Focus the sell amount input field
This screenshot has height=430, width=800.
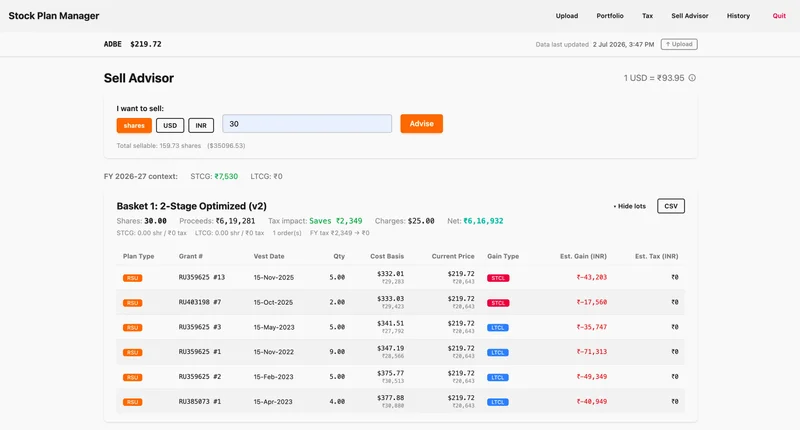[x=307, y=123]
